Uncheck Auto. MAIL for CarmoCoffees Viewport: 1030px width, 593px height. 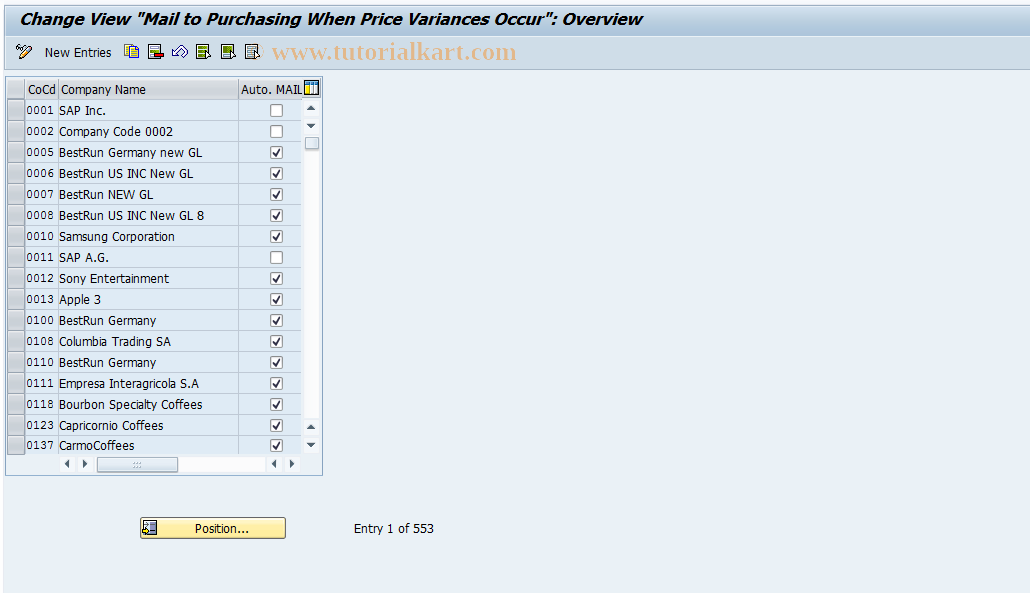pos(277,445)
